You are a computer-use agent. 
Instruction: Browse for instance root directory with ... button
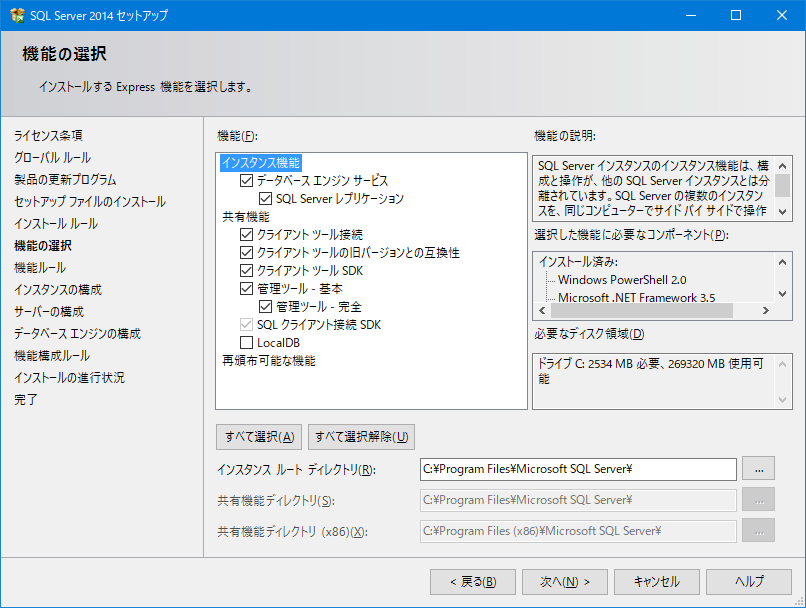[x=759, y=469]
